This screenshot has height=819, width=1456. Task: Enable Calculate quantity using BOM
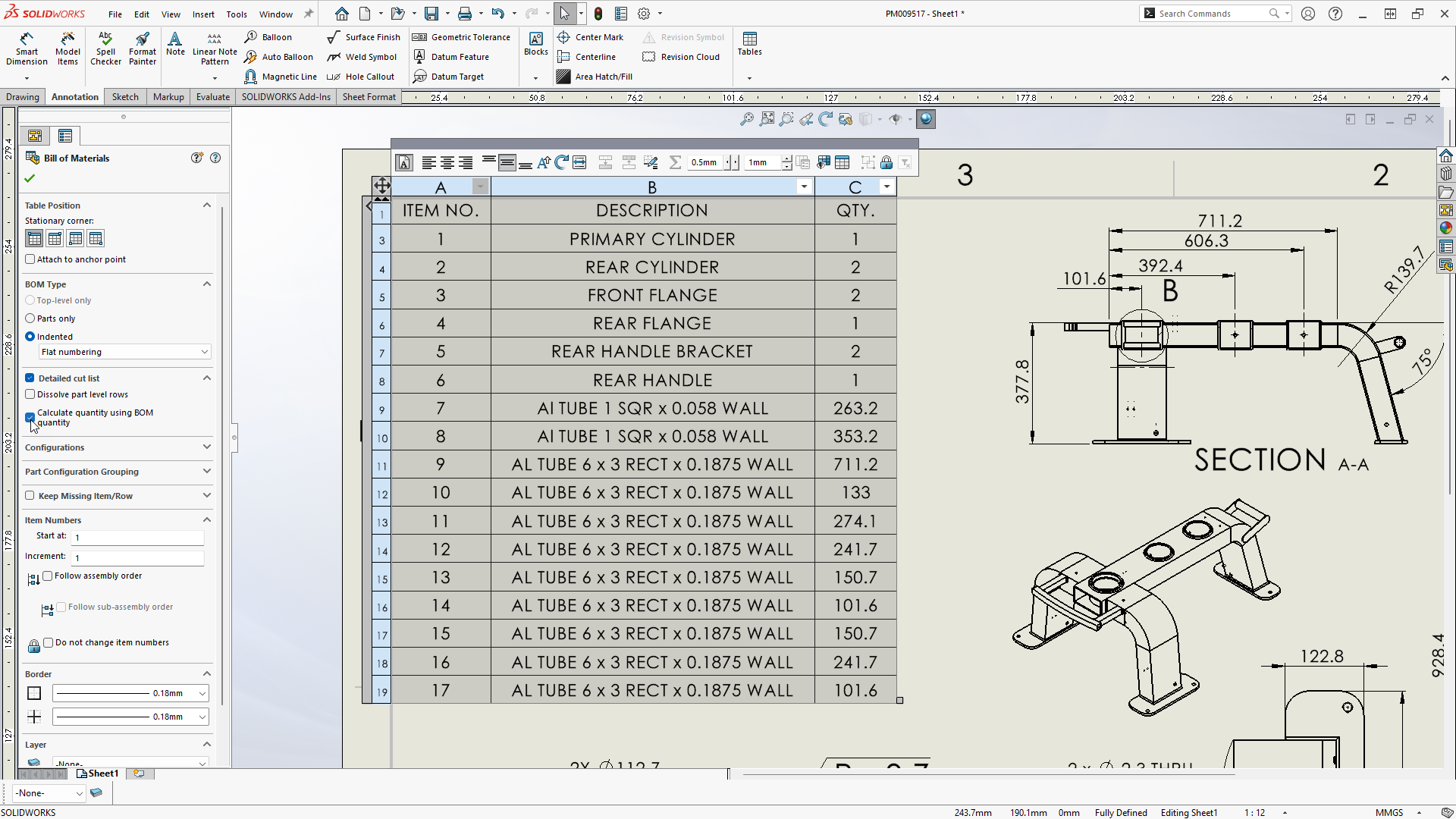(x=31, y=413)
